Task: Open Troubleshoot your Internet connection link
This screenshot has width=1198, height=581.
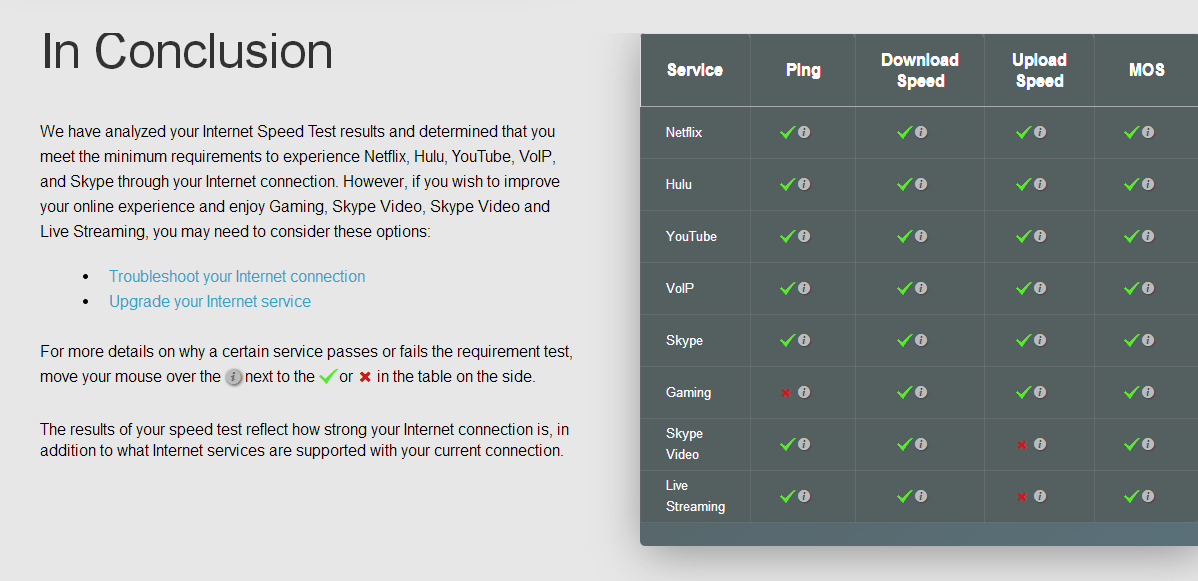Action: point(237,276)
